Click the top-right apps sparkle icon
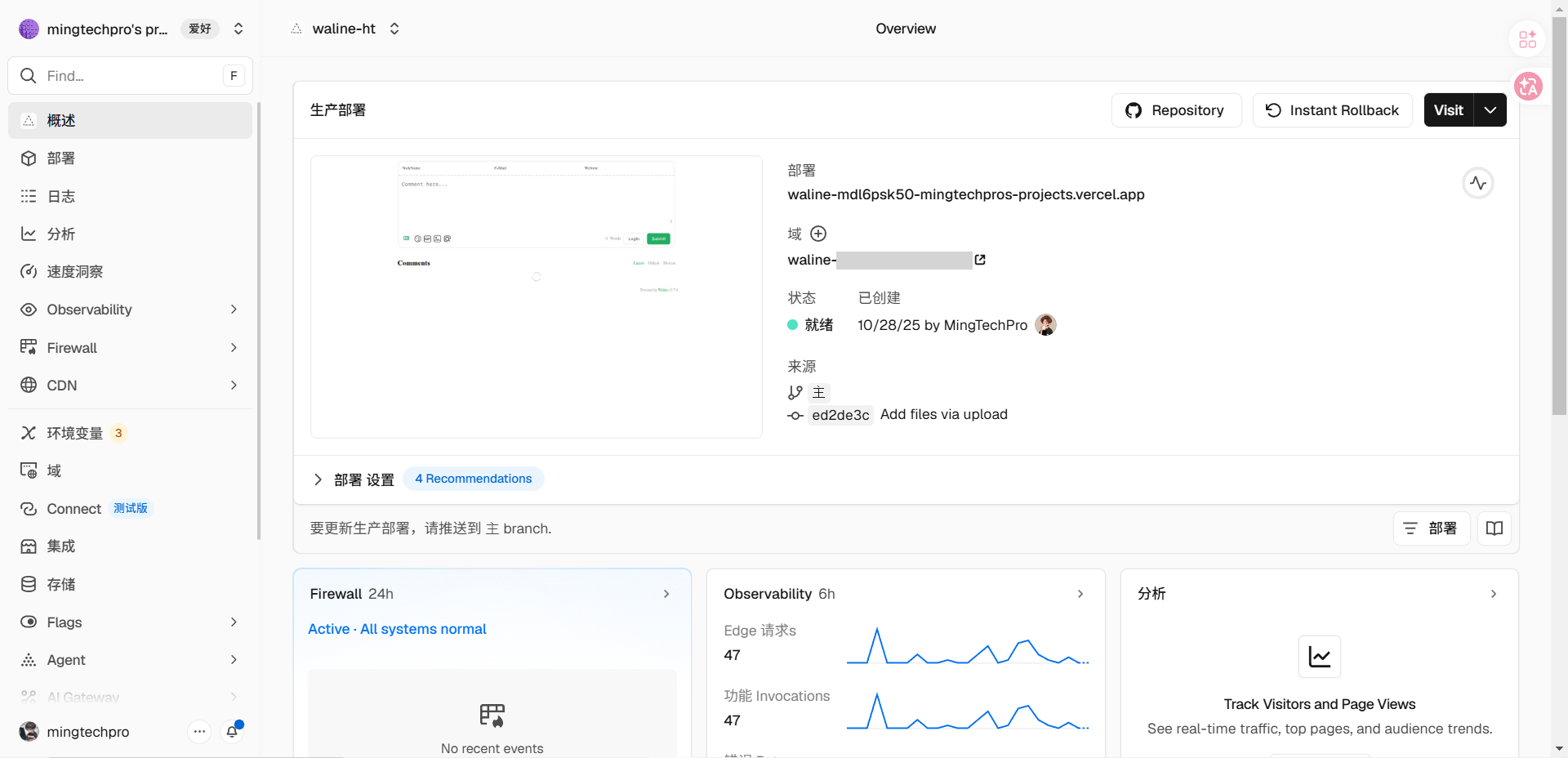The height and width of the screenshot is (758, 1568). point(1528,39)
